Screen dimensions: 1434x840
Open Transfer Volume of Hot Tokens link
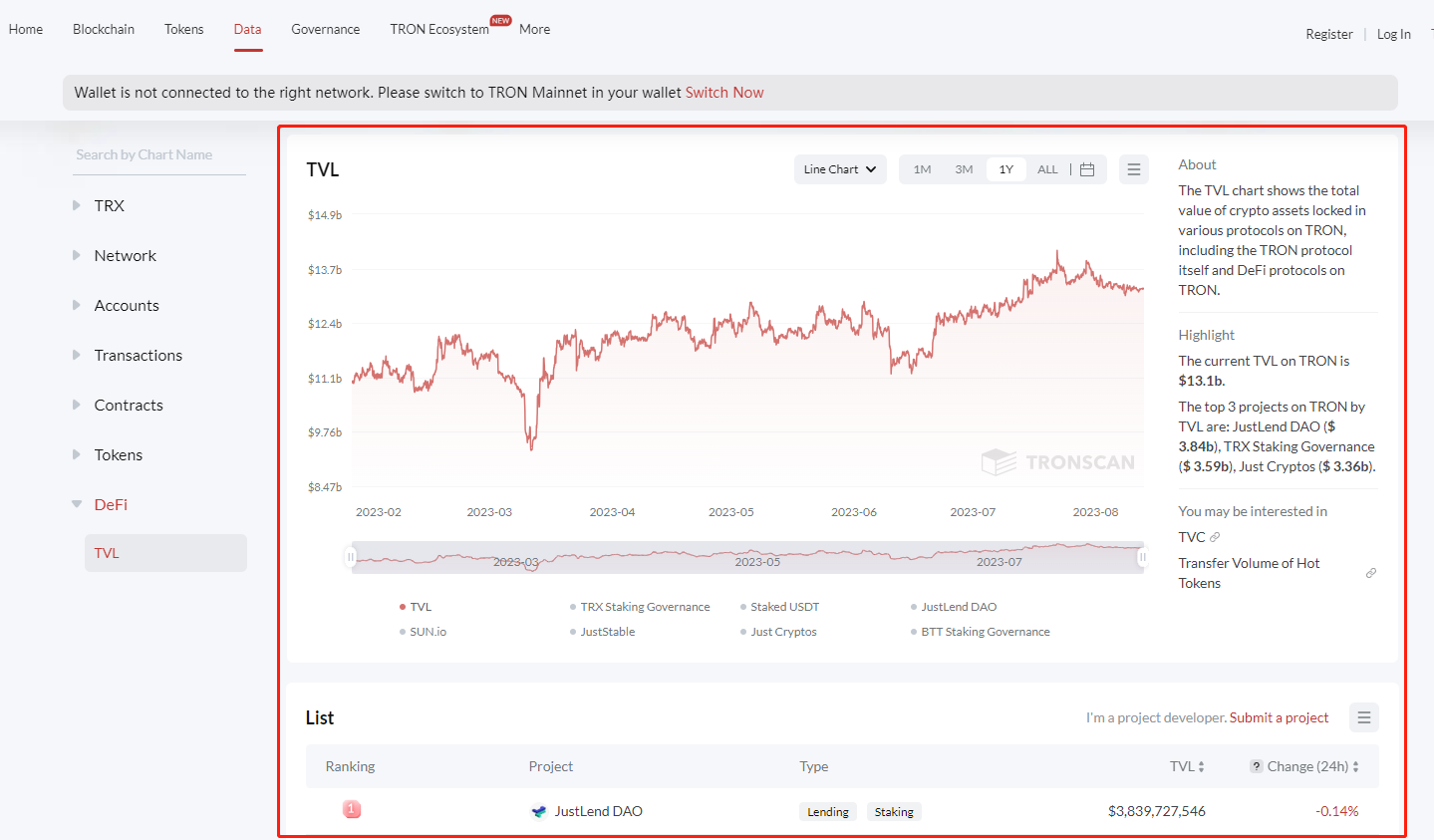click(1249, 573)
